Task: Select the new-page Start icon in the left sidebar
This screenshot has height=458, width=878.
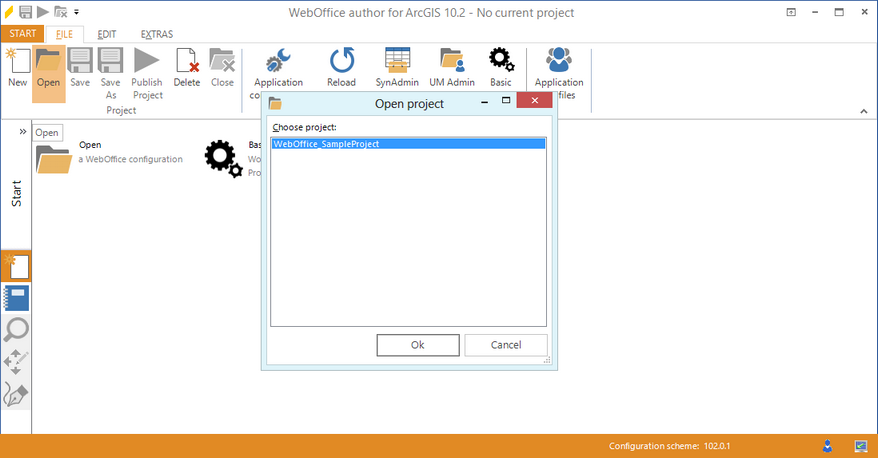Action: (16, 267)
